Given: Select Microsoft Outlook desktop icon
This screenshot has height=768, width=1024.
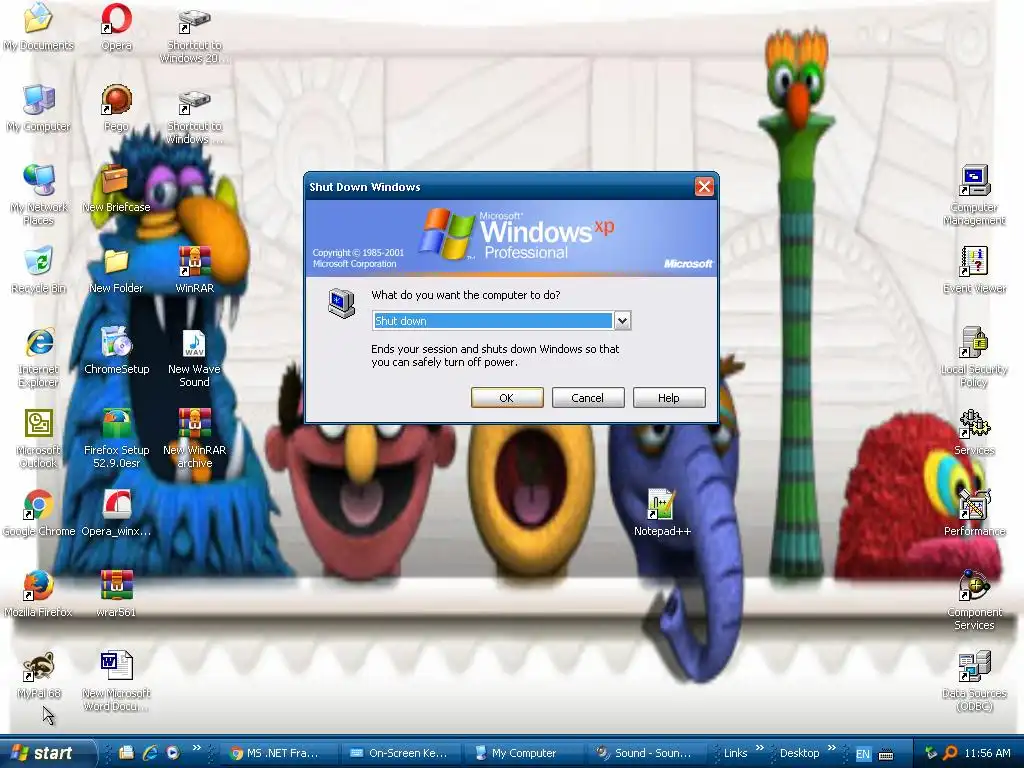Looking at the screenshot, I should tap(39, 438).
